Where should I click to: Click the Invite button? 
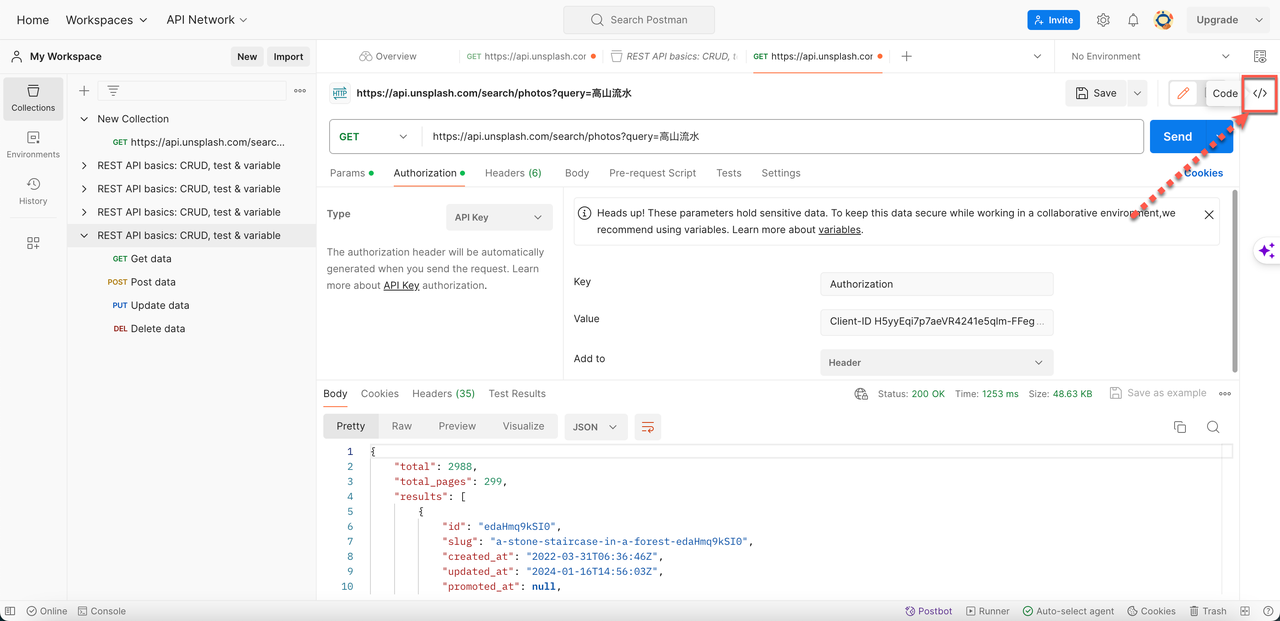tap(1053, 20)
